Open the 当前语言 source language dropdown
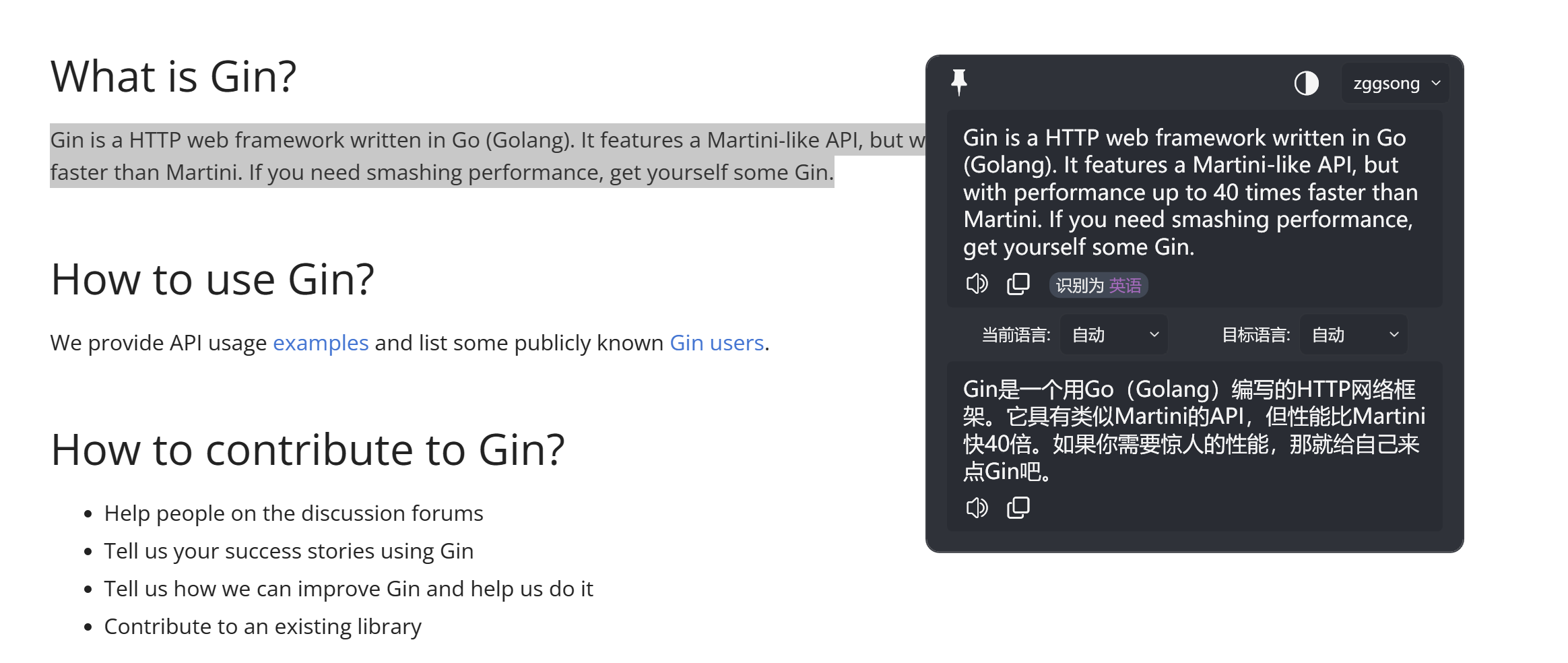The image size is (1568, 663). tap(1114, 334)
